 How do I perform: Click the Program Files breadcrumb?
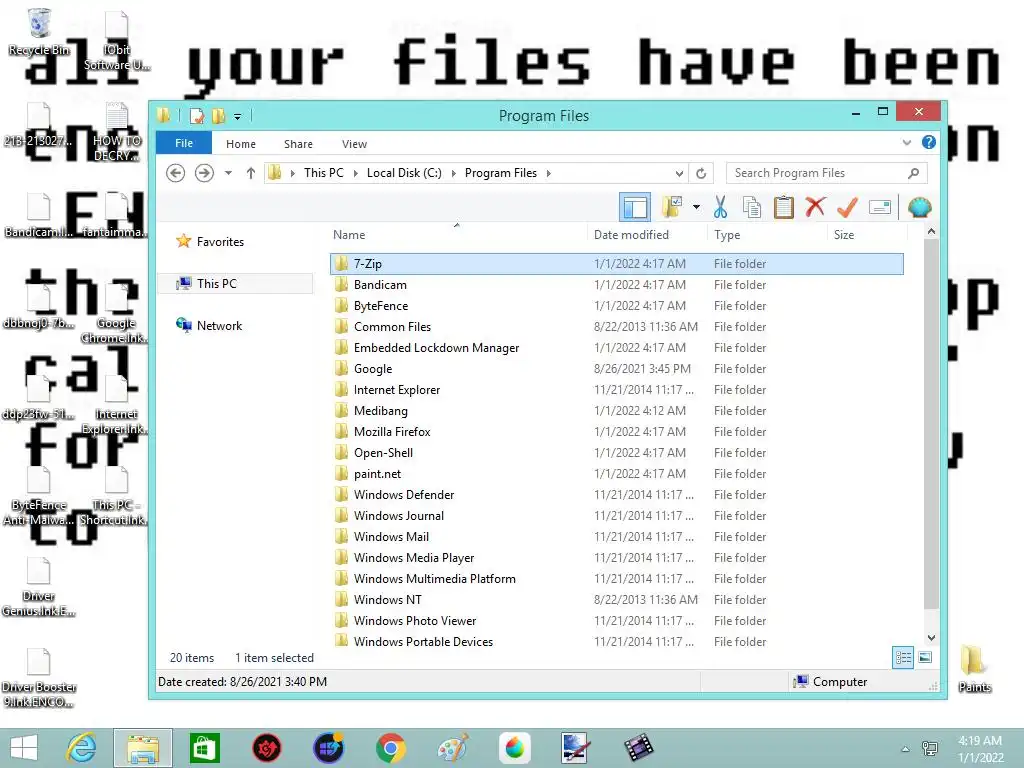(500, 173)
